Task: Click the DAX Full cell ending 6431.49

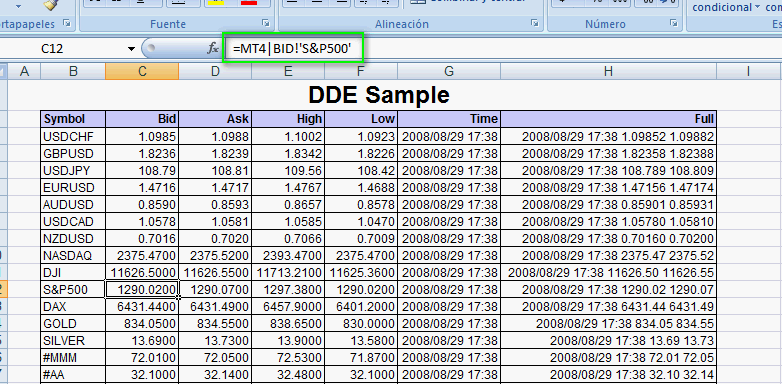Action: point(608,307)
